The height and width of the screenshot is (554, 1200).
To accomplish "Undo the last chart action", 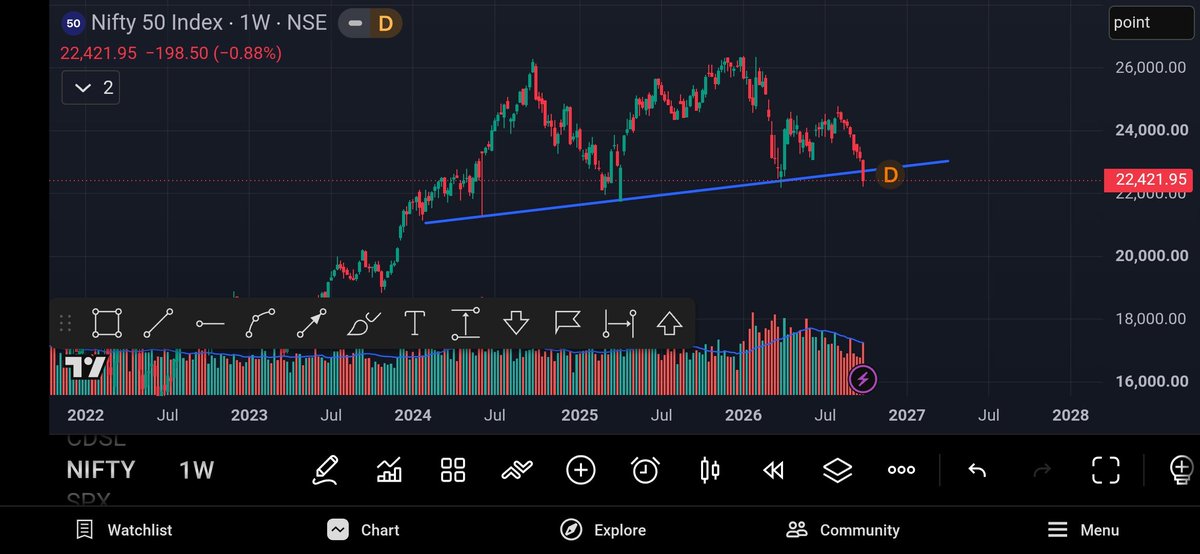I will pos(977,470).
